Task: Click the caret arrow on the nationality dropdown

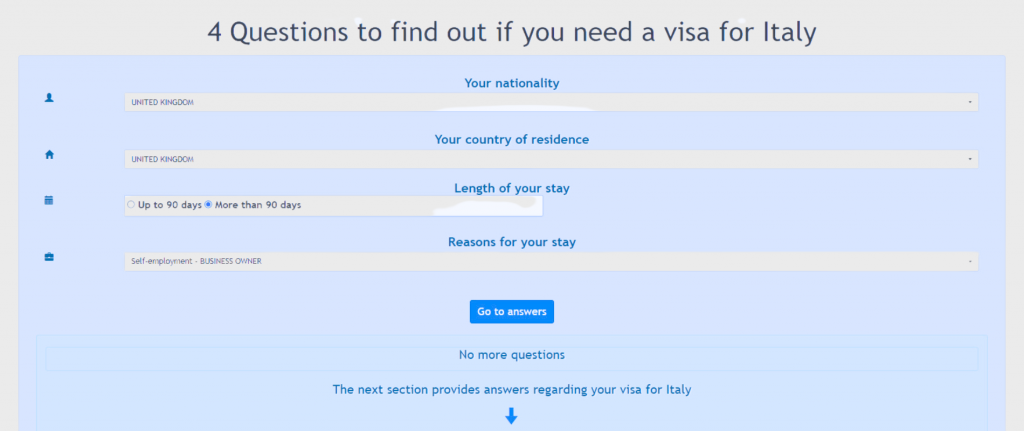Action: tap(970, 102)
